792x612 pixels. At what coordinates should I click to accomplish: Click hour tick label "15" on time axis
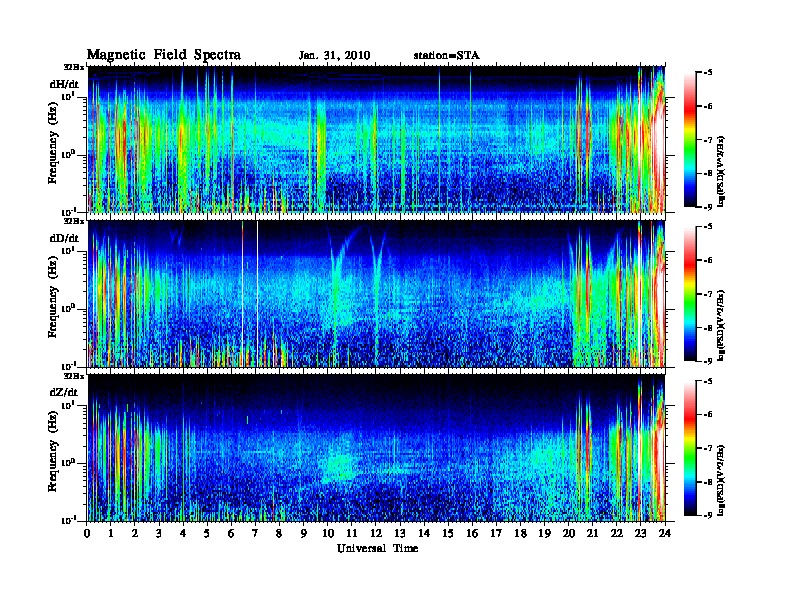click(448, 533)
